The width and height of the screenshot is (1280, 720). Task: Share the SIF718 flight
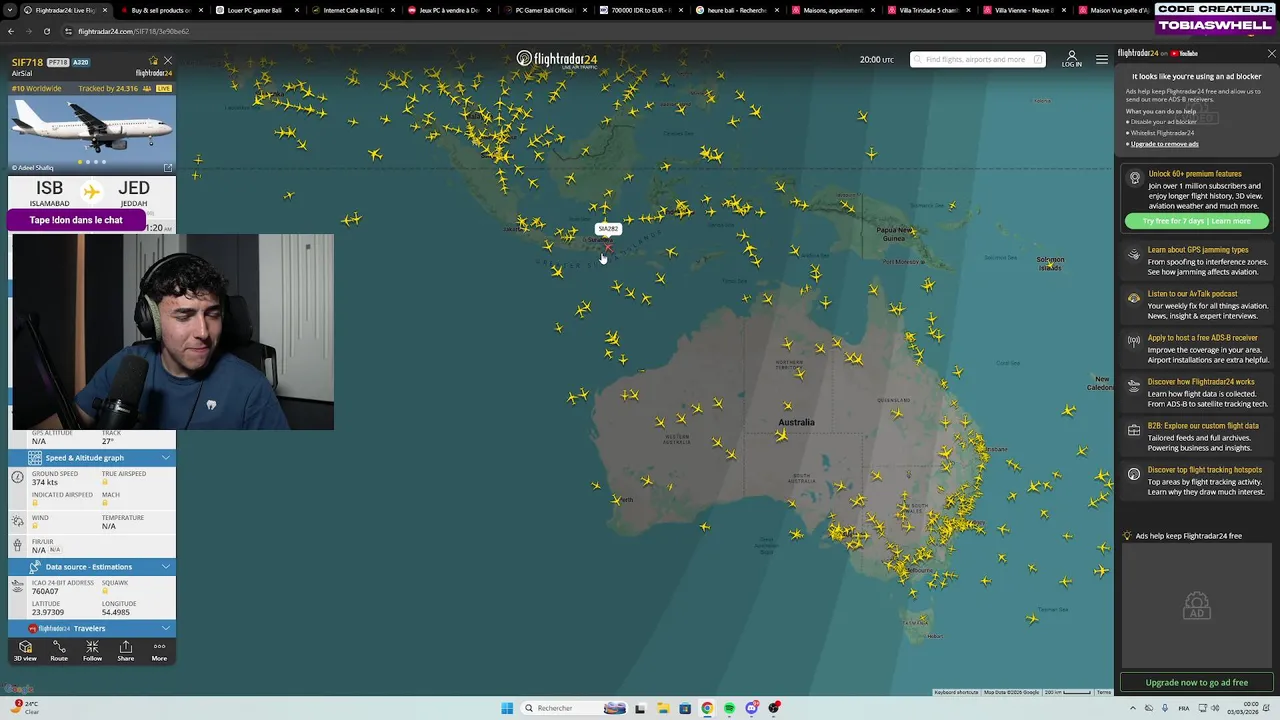pyautogui.click(x=126, y=651)
